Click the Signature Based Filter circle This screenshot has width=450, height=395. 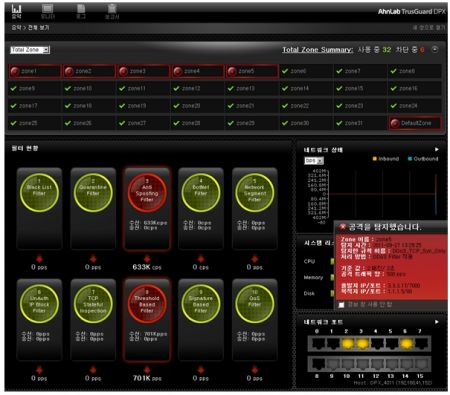(x=201, y=304)
